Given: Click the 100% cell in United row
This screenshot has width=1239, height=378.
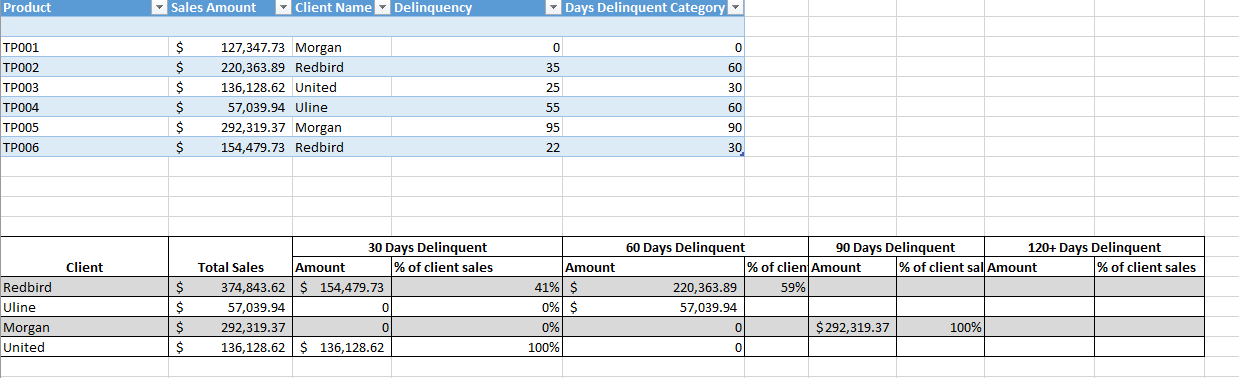Looking at the screenshot, I should coord(477,347).
